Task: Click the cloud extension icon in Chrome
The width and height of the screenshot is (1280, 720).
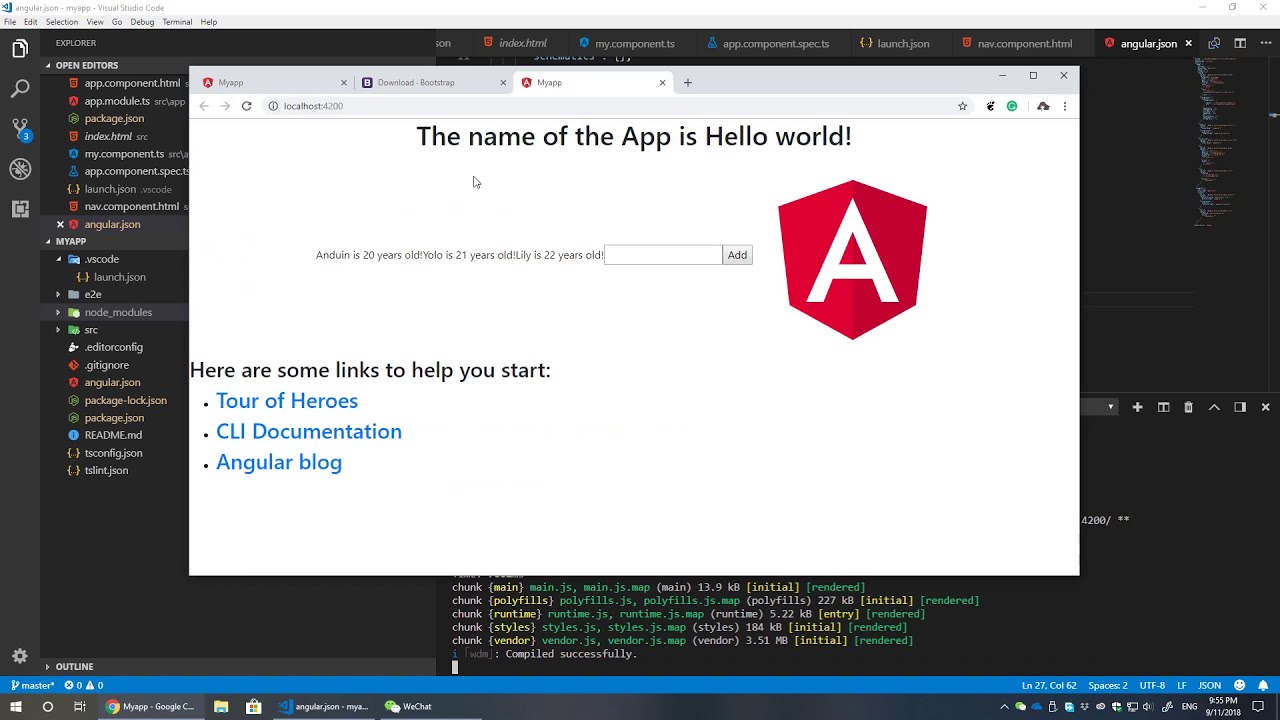Action: 1043,106
